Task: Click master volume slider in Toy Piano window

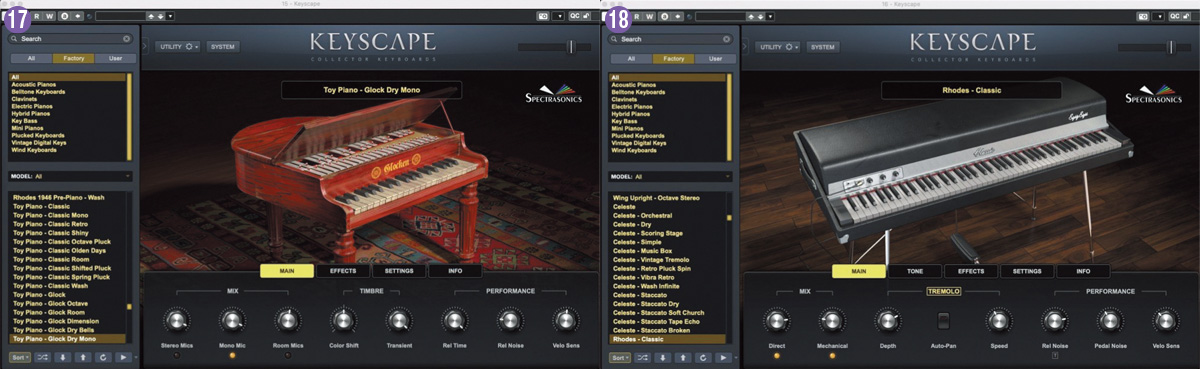Action: click(555, 47)
